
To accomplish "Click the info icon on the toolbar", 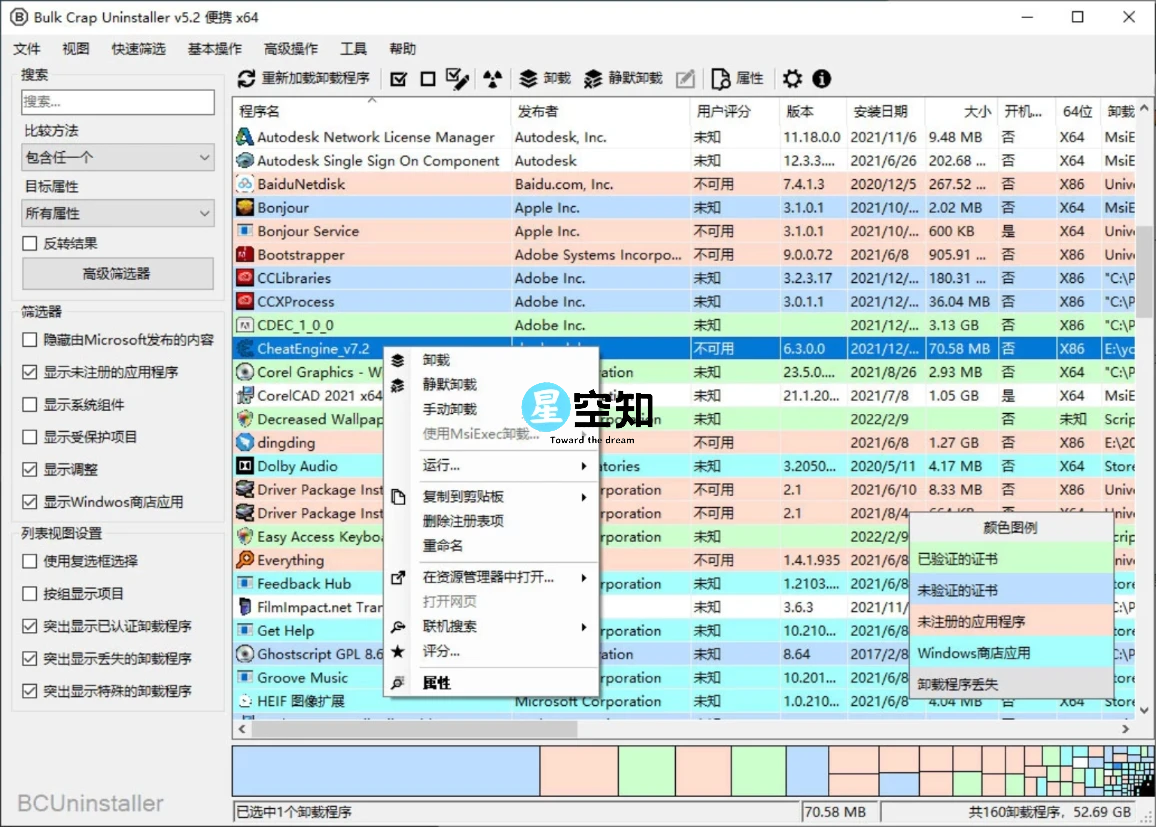I will click(821, 78).
